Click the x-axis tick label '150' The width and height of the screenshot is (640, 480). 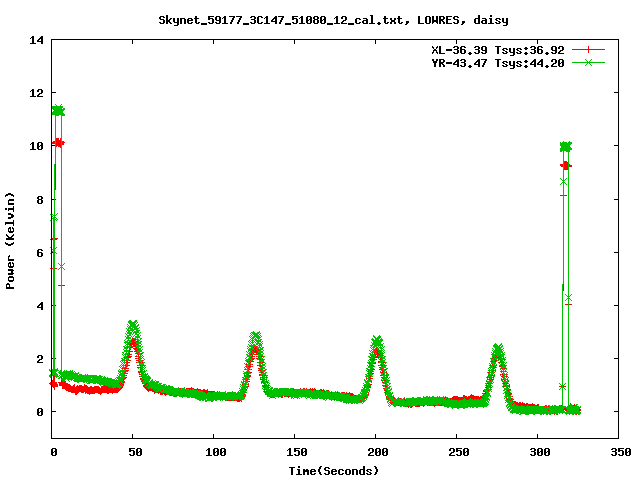(296, 452)
